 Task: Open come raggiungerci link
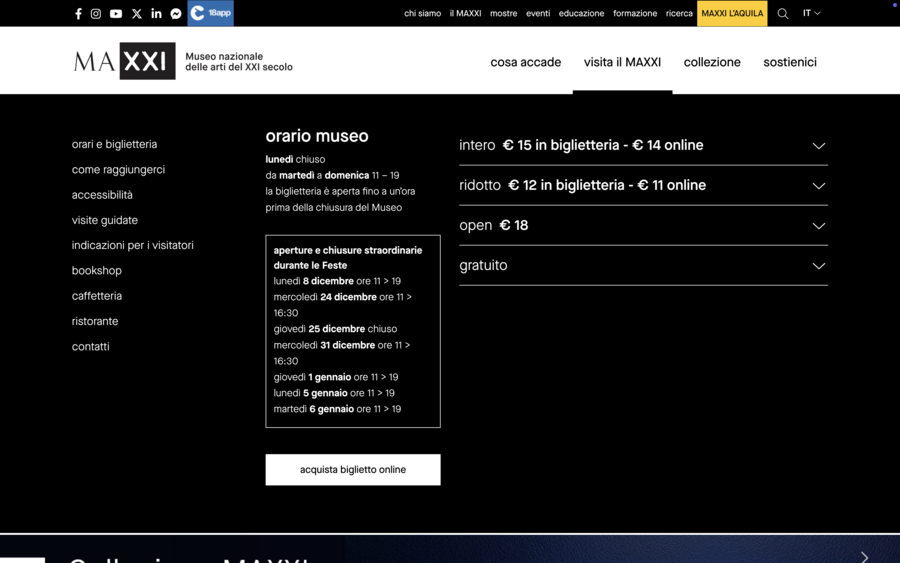point(118,170)
